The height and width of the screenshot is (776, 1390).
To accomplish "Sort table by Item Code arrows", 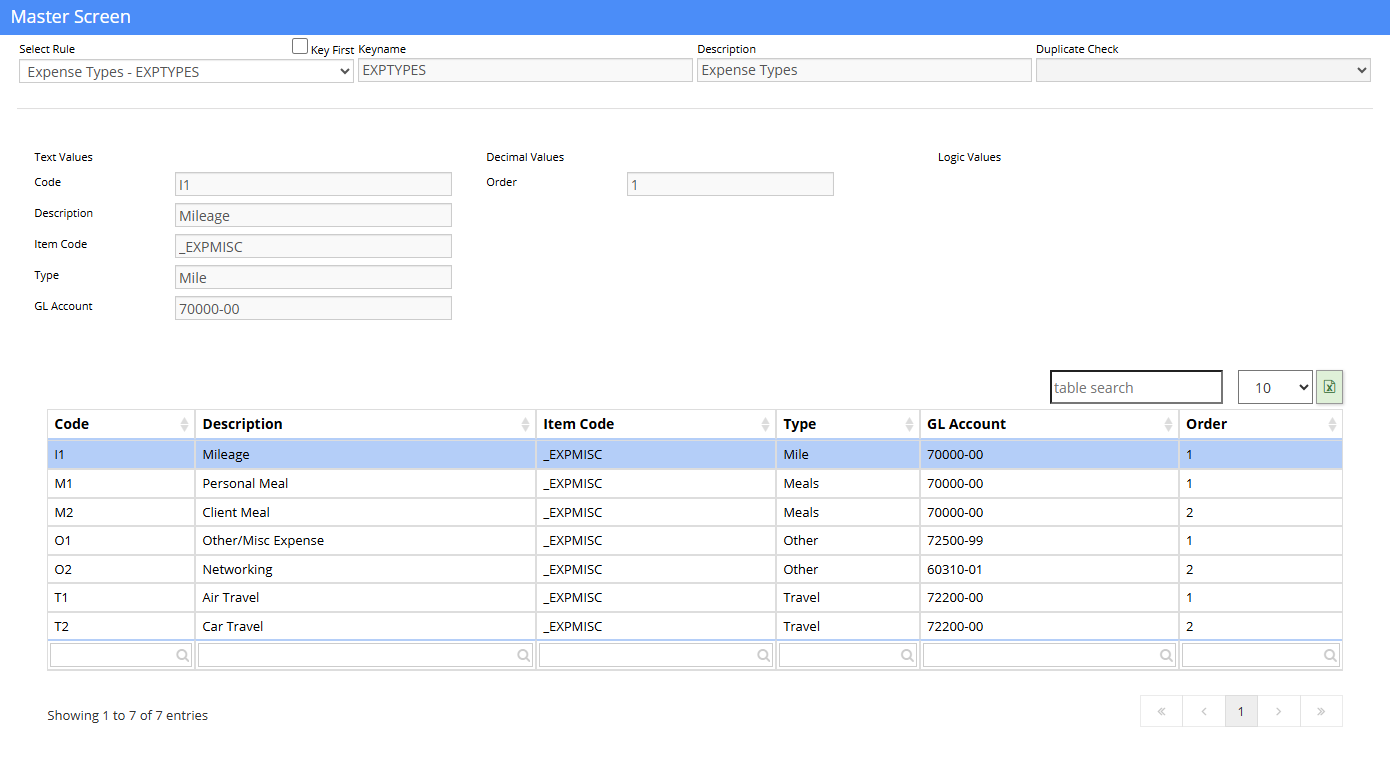I will pyautogui.click(x=765, y=425).
